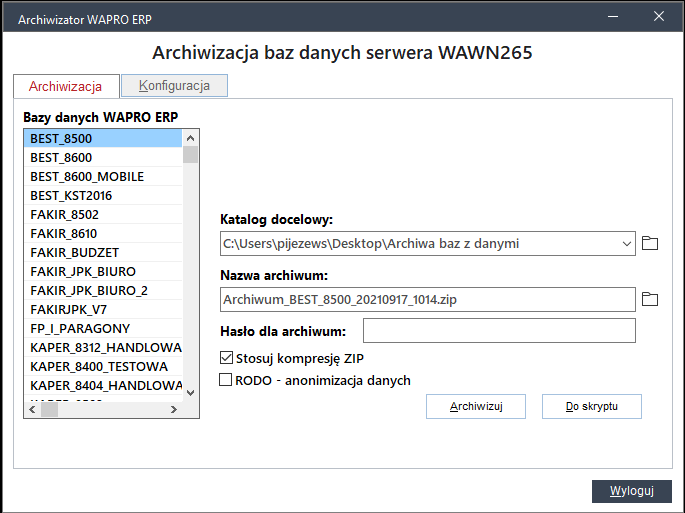Screen dimensions: 685x513
Task: Click the horizontal scroll left arrow
Action: (x=32, y=409)
